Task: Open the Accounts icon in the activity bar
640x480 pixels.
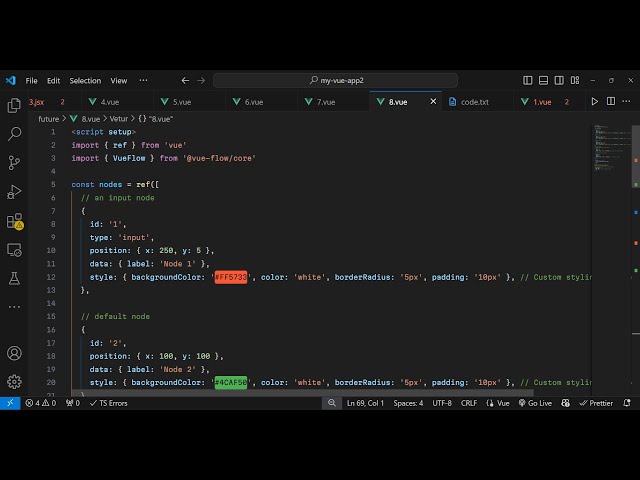Action: coord(14,353)
